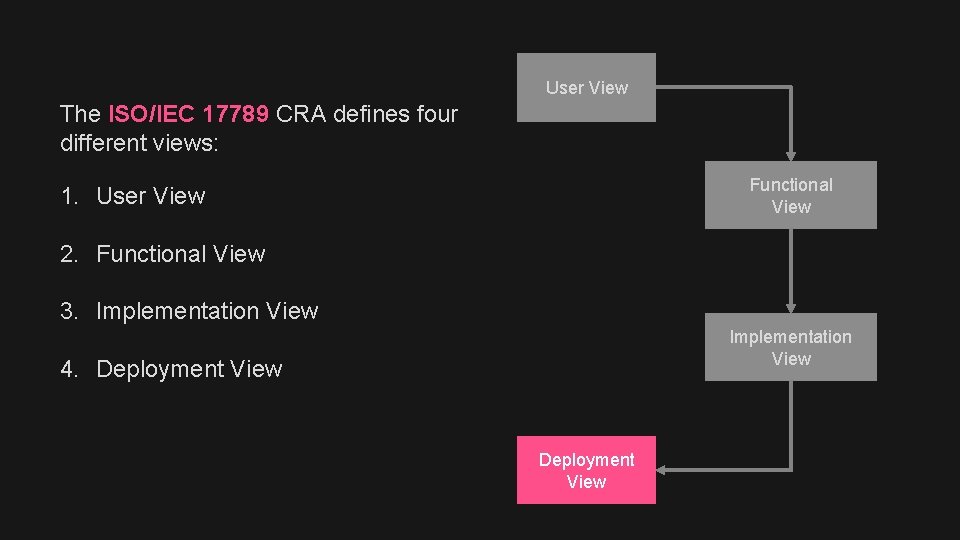Click the pink Deployment View box
This screenshot has width=960, height=540.
(586, 470)
